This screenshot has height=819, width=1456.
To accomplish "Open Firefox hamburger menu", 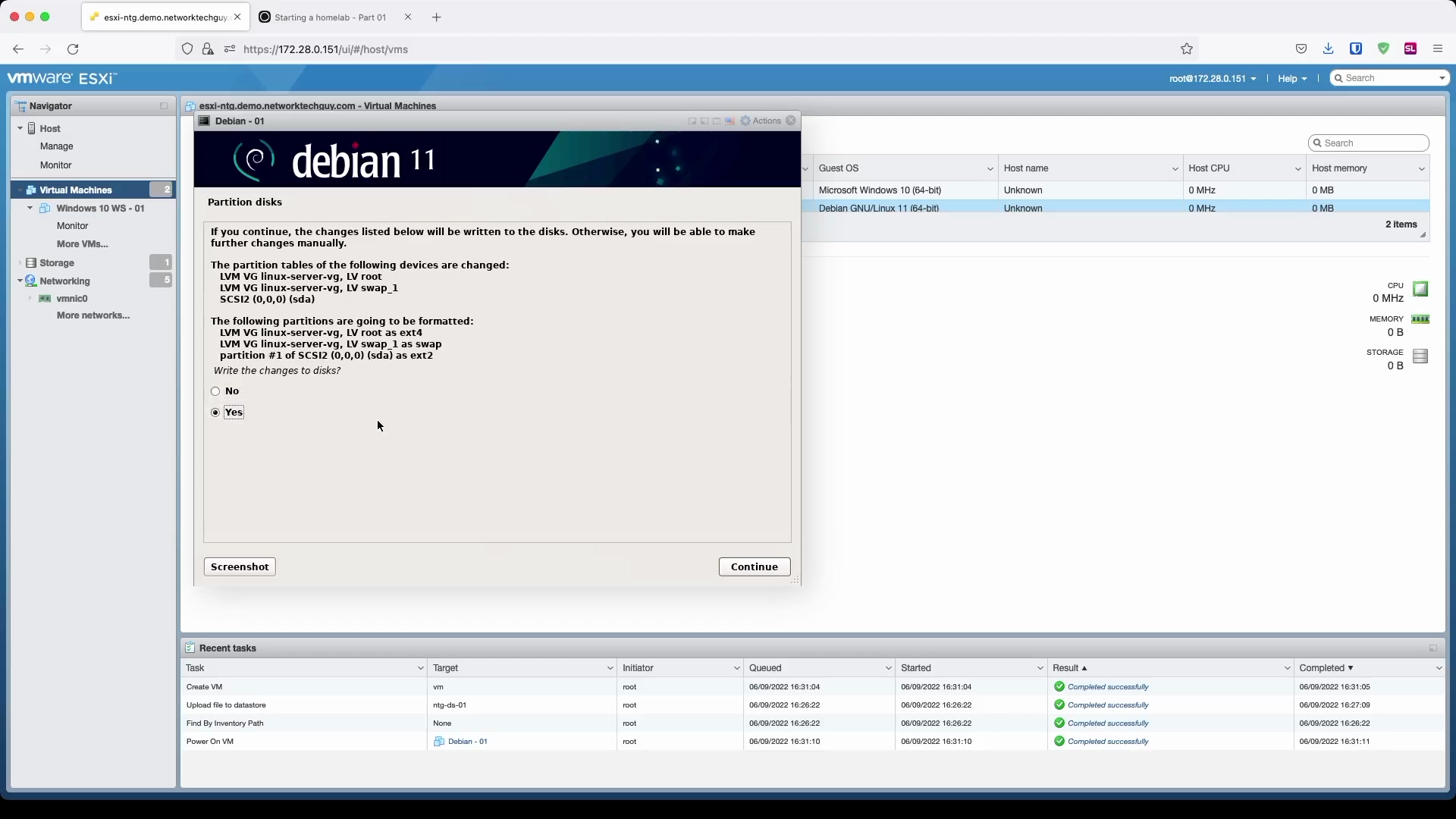I will pos(1438,49).
